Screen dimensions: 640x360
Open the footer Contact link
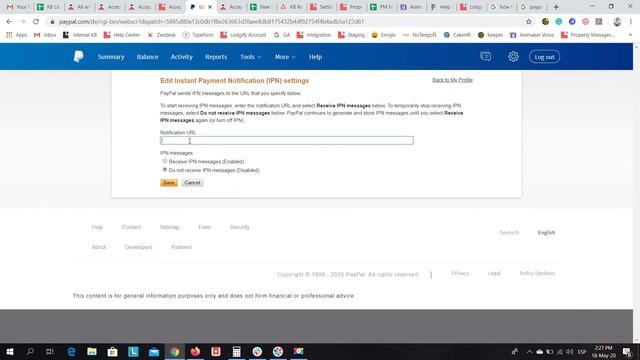pos(131,227)
